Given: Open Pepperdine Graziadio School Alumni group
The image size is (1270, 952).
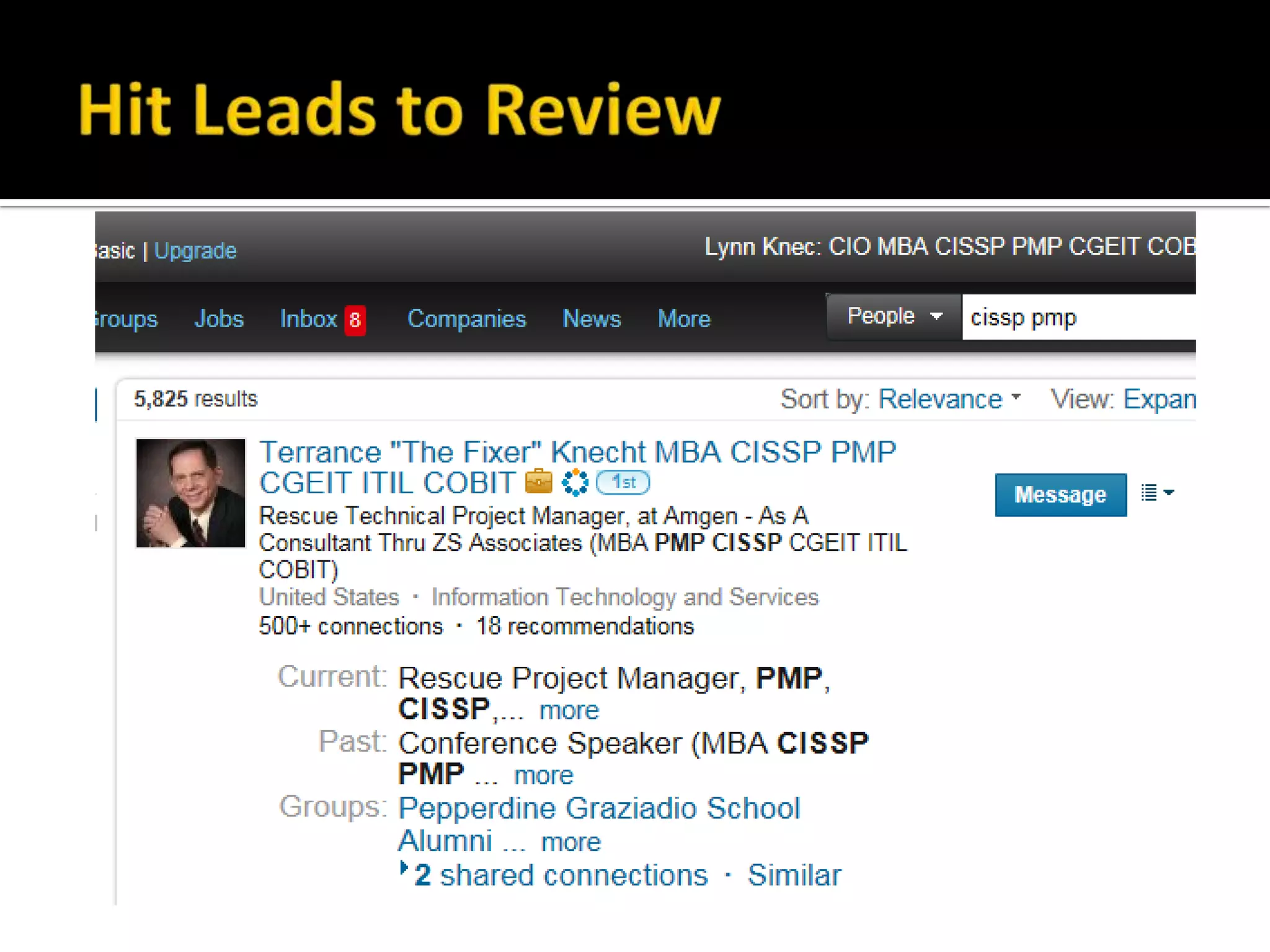Looking at the screenshot, I should (x=598, y=809).
